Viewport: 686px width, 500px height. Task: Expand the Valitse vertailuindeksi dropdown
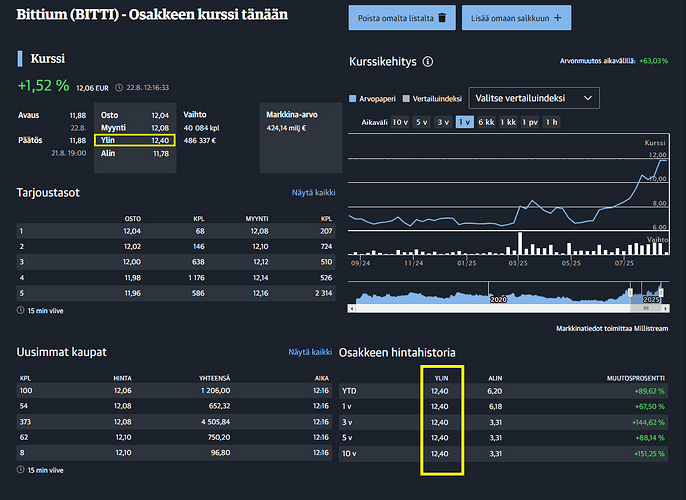click(533, 97)
